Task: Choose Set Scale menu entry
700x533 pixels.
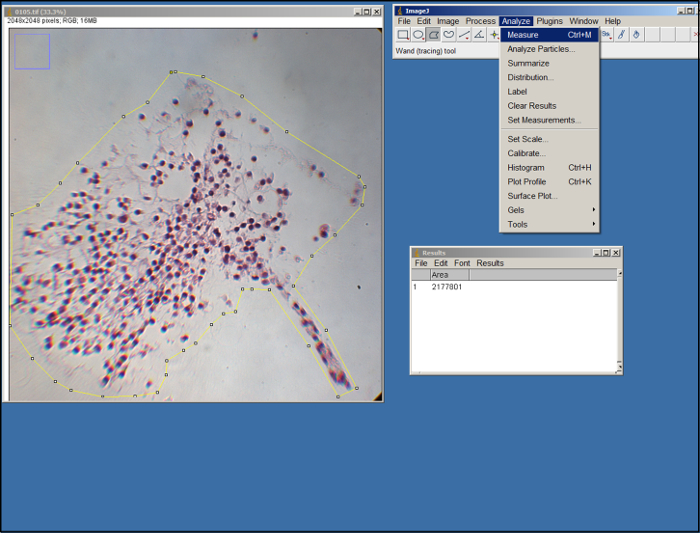Action: tap(527, 139)
